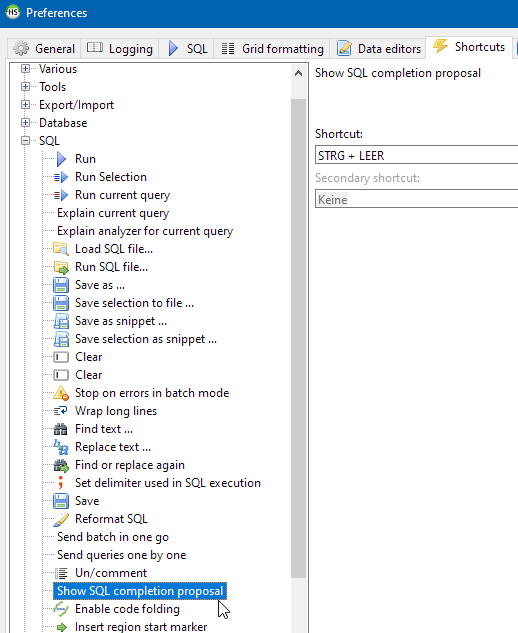Expand the Database tree node
The height and width of the screenshot is (633, 518).
tap(25, 123)
